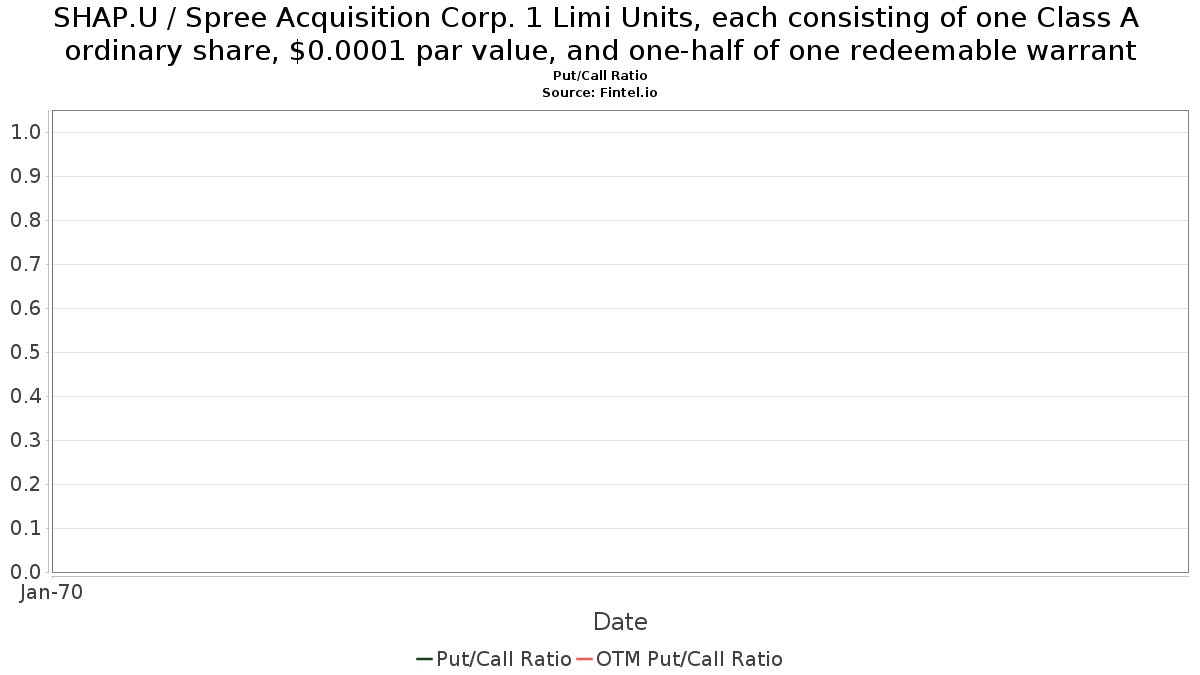Click the 0.2 y-axis tick label

tap(25, 484)
